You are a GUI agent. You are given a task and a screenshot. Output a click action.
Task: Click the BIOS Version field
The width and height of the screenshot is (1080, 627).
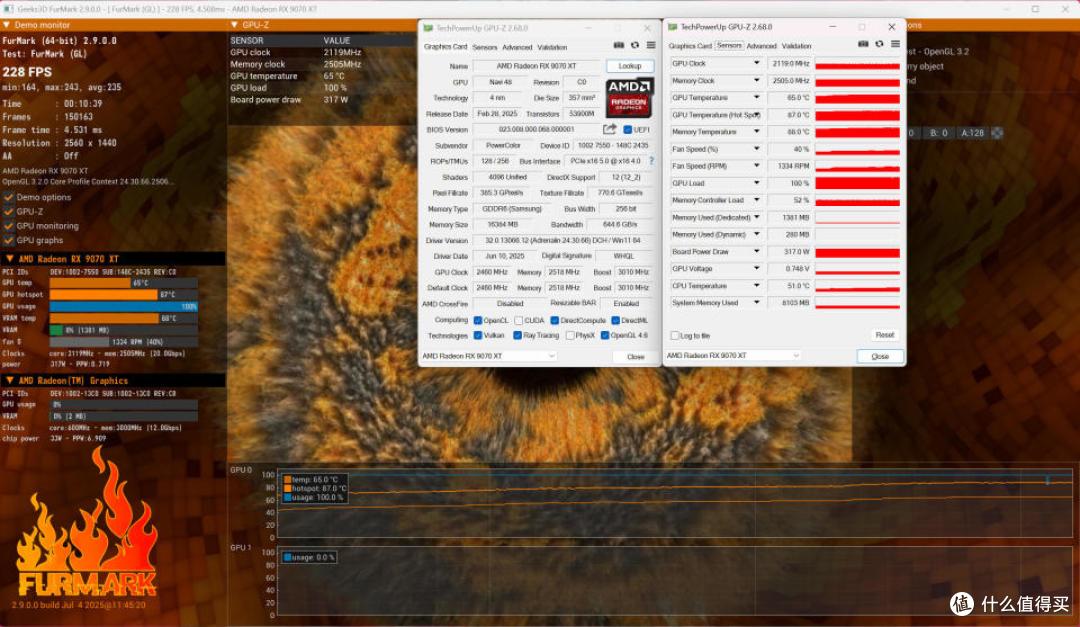click(x=537, y=130)
